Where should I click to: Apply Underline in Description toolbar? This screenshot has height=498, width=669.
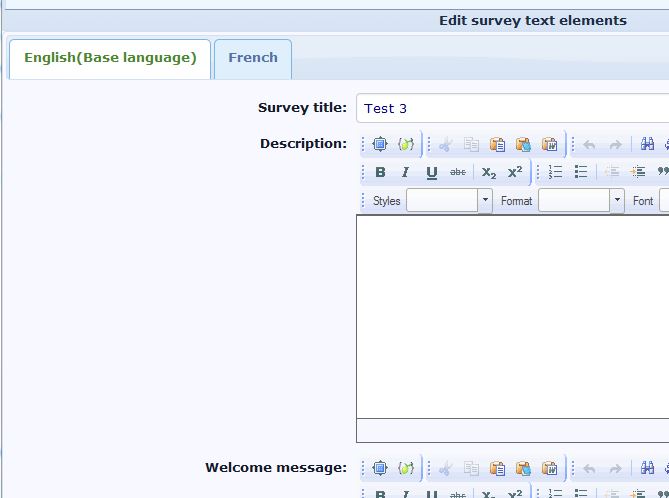click(x=432, y=172)
